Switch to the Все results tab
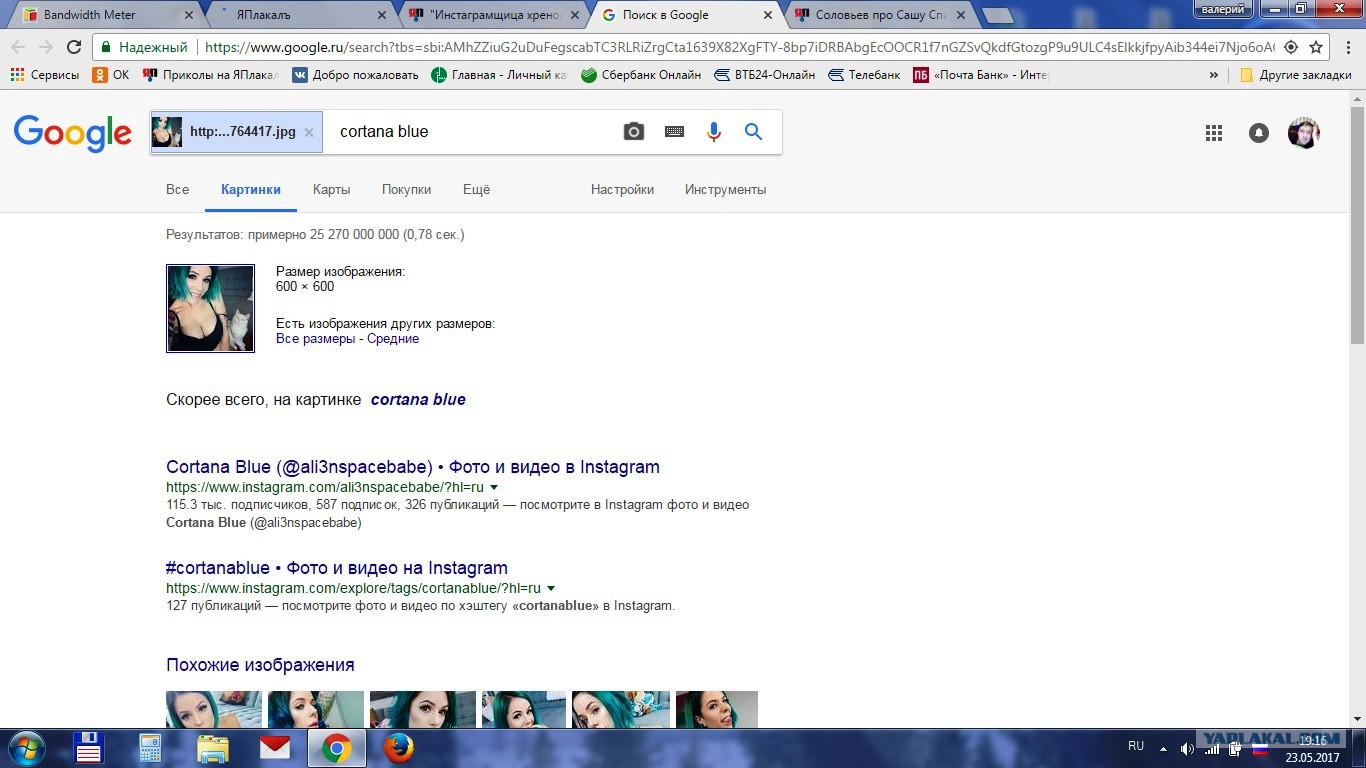Image resolution: width=1366 pixels, height=768 pixels. 178,190
